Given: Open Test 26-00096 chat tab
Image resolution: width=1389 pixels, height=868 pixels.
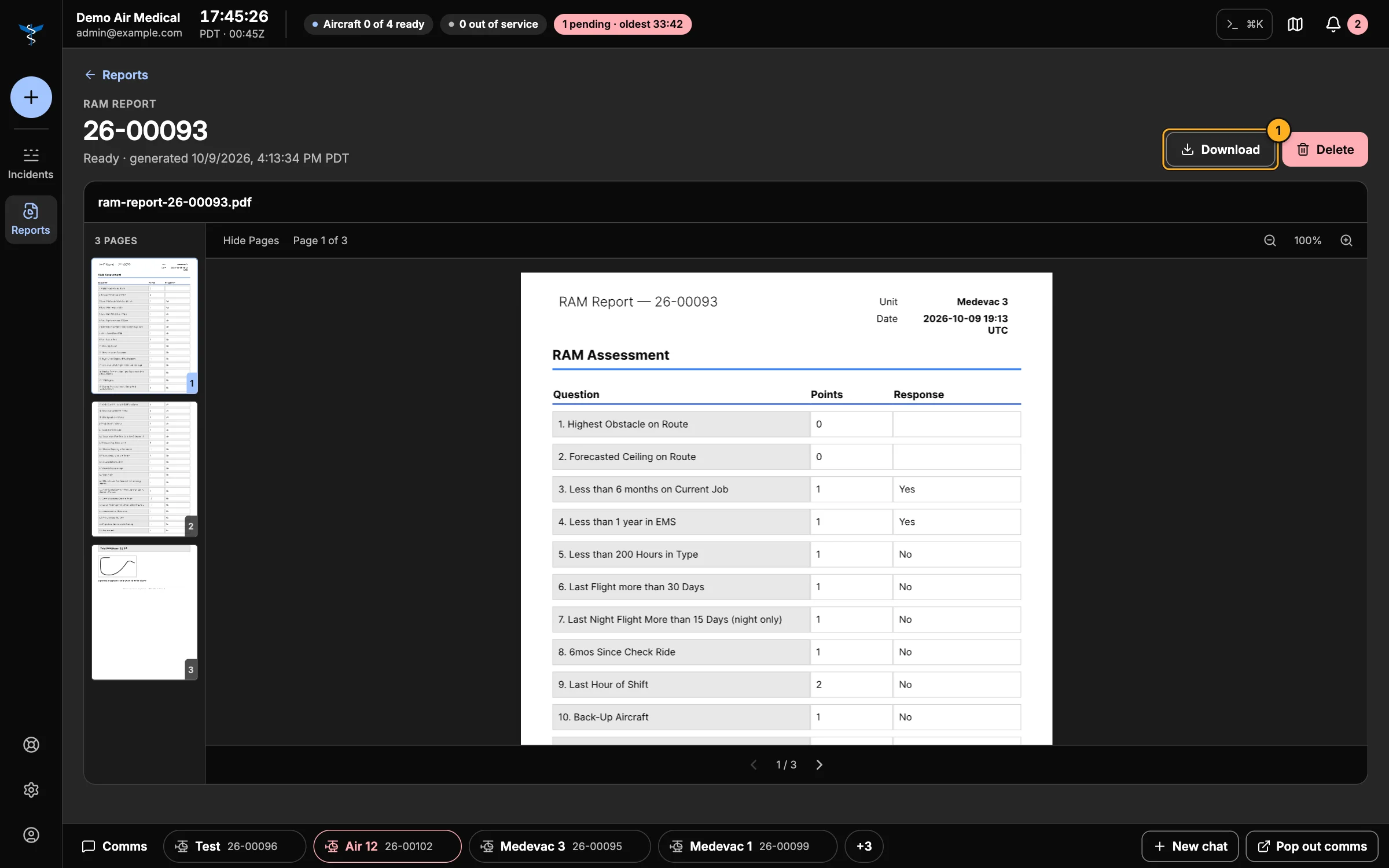Looking at the screenshot, I should point(234,846).
